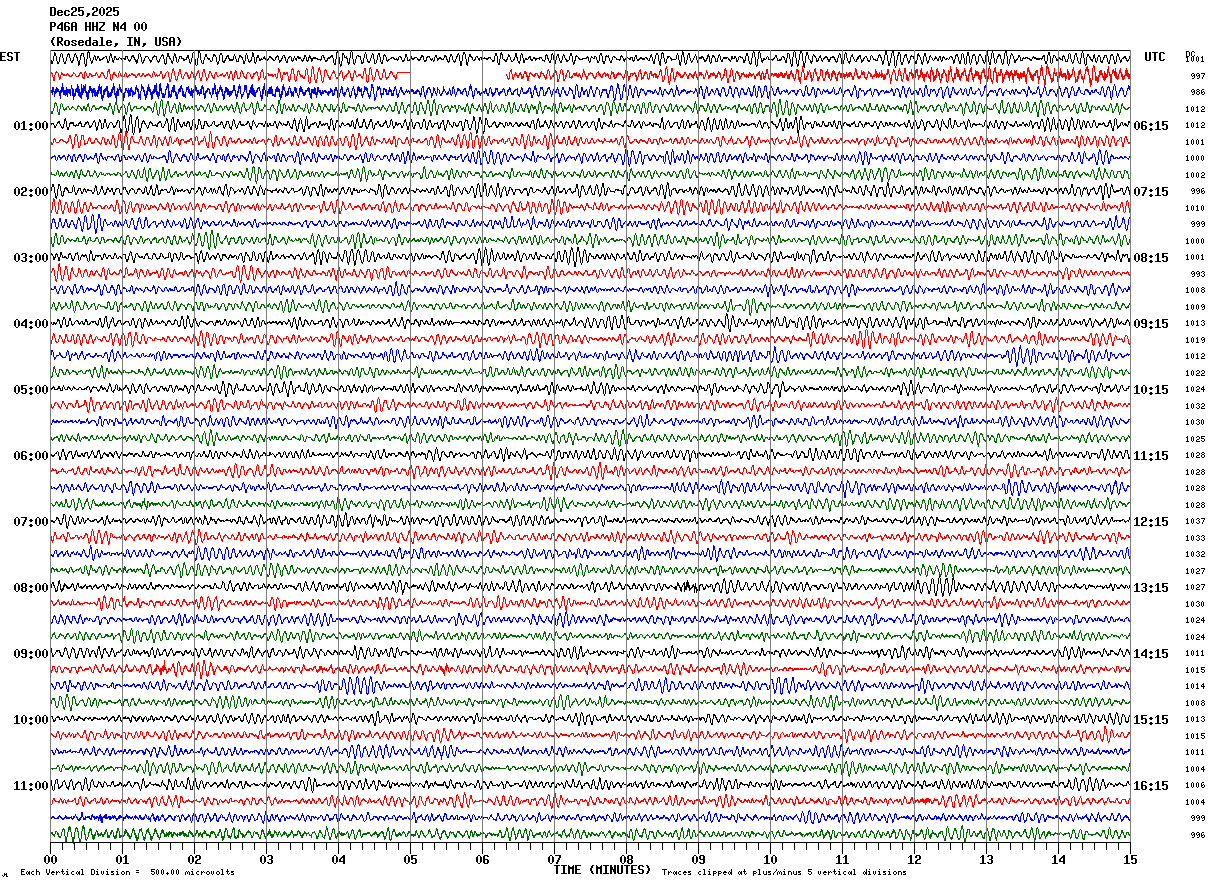
Task: Click the 12:15 UTC time label
Action: coord(1151,522)
